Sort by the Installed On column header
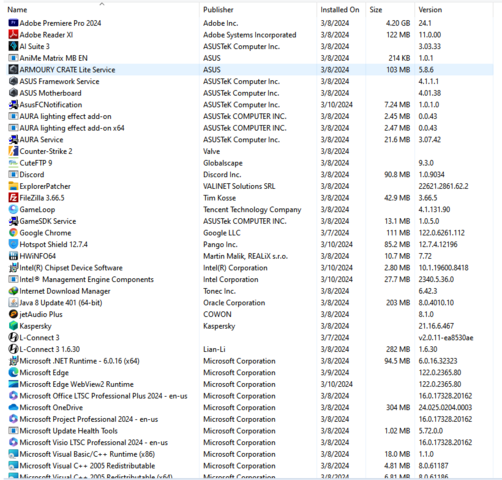Image resolution: width=502 pixels, height=480 pixels. [340, 10]
